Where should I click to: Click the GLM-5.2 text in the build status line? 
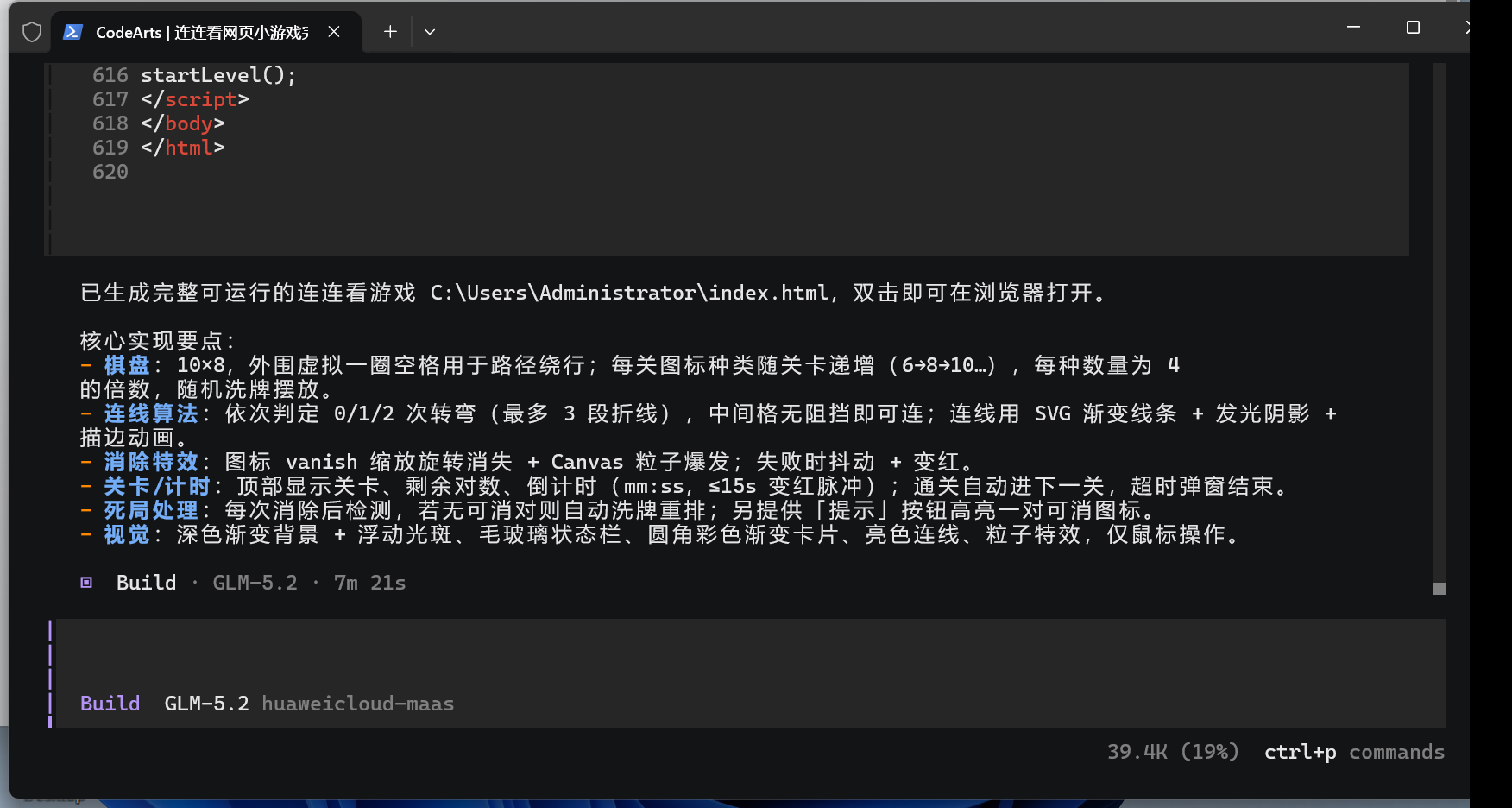click(255, 583)
